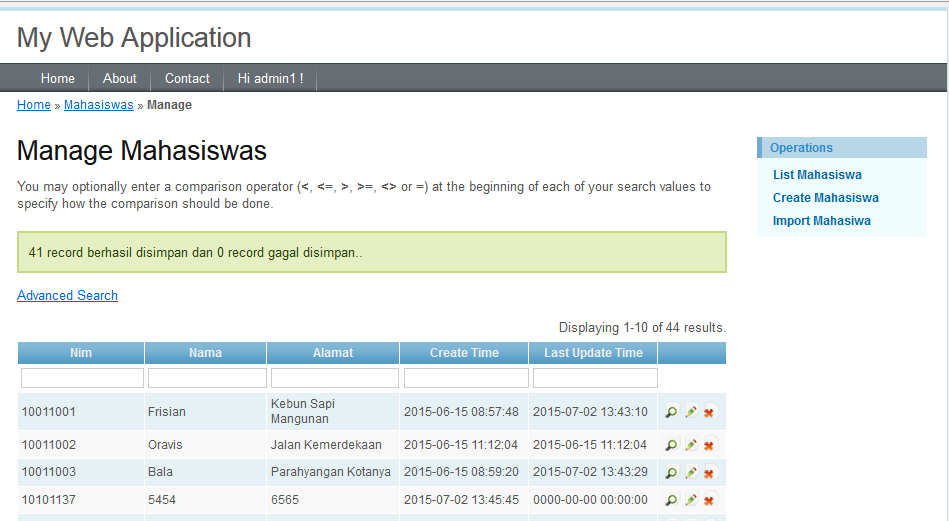The height and width of the screenshot is (521, 949).
Task: View record 10101137 magnifier icon
Action: click(671, 500)
